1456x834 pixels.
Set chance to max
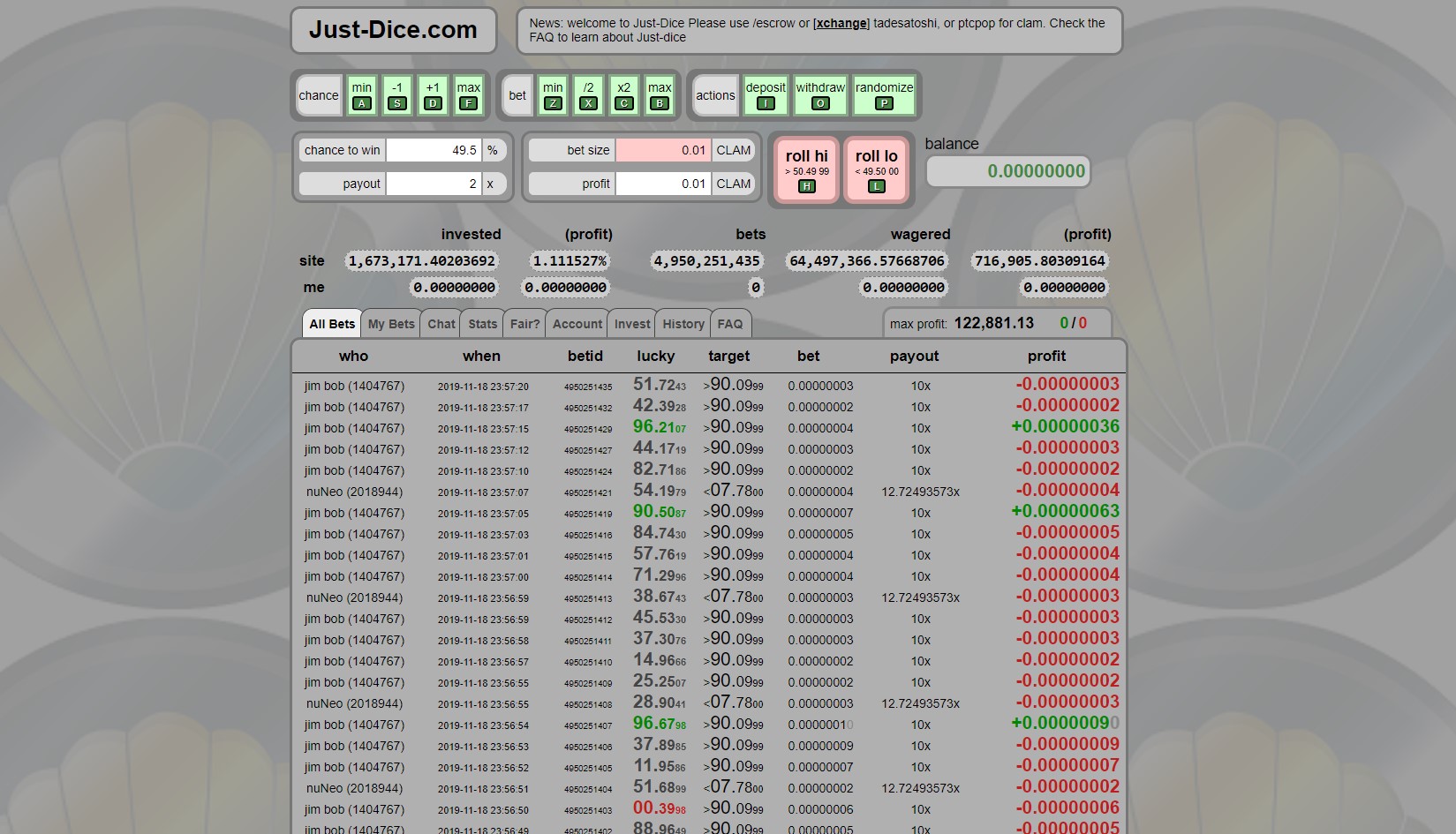coord(469,95)
